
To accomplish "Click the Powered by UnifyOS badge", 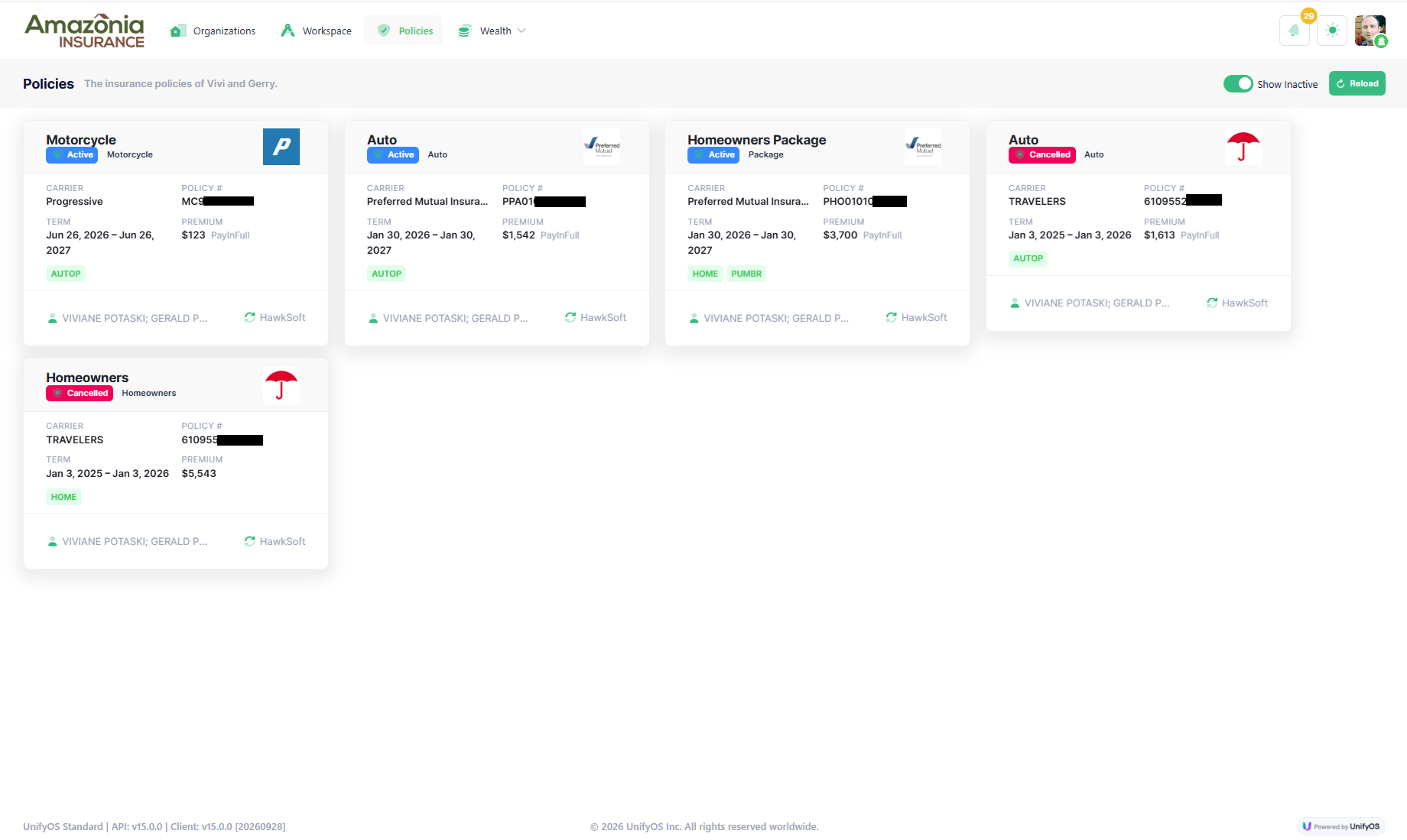I will pyautogui.click(x=1341, y=826).
